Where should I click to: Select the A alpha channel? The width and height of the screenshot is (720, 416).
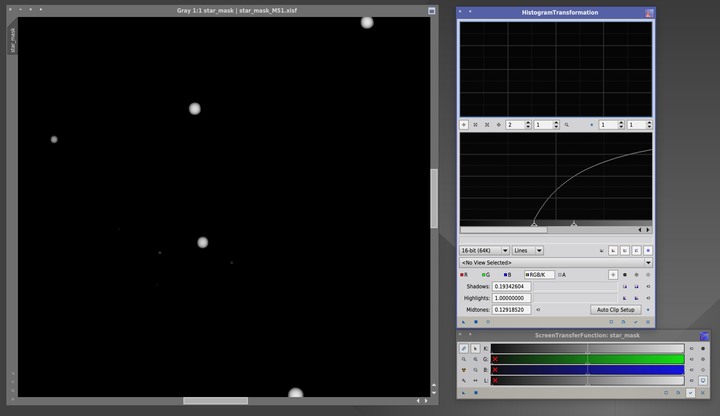click(x=562, y=275)
